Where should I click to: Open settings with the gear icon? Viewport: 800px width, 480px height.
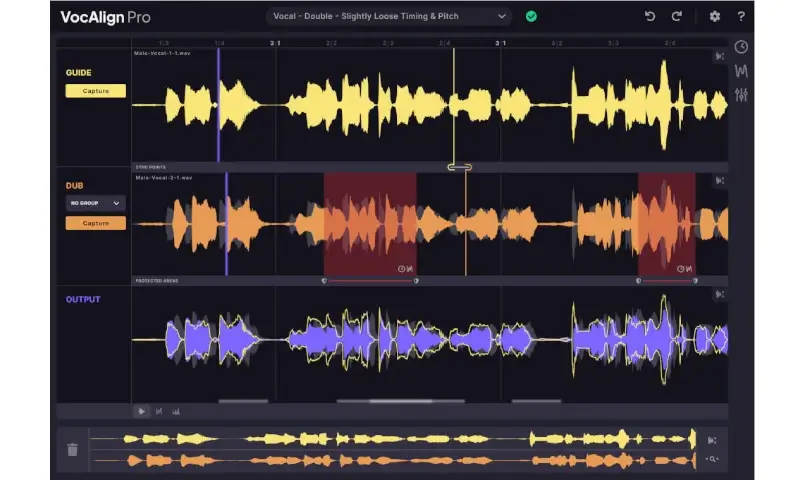[x=714, y=16]
